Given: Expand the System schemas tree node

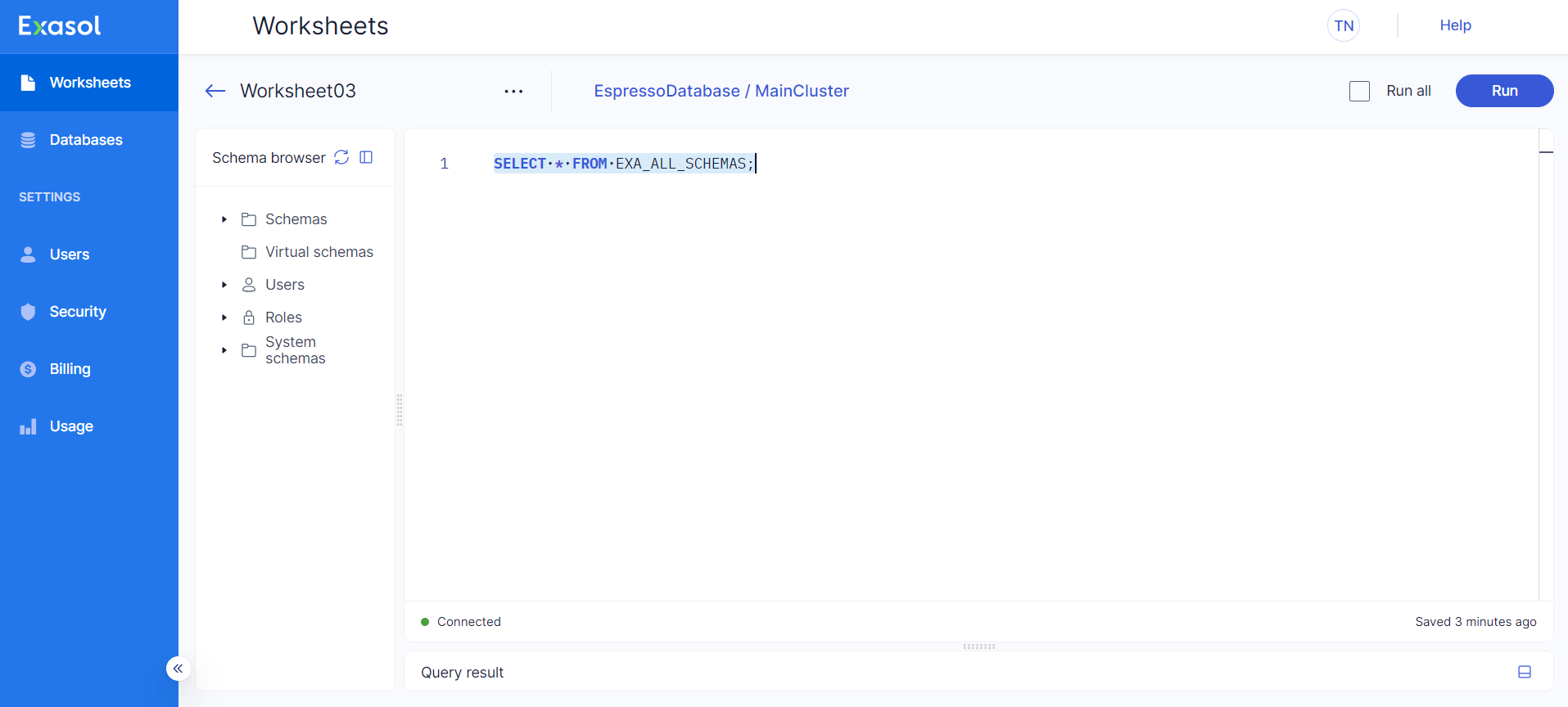Looking at the screenshot, I should (x=224, y=350).
